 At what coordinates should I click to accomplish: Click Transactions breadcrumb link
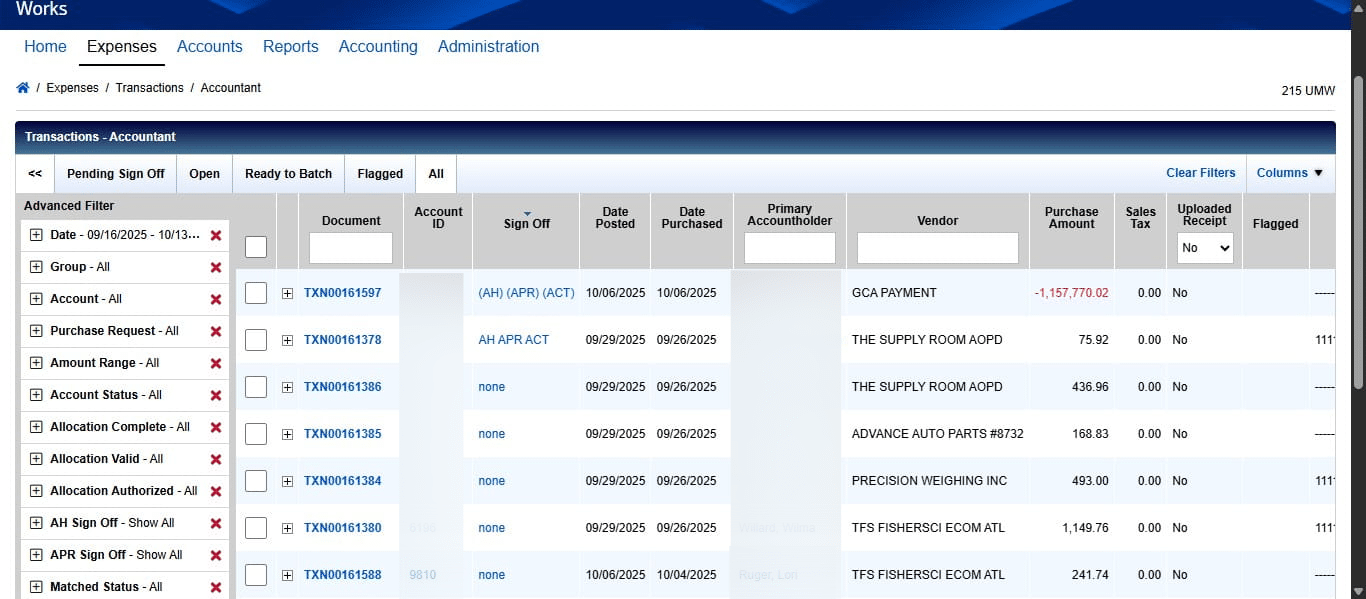pyautogui.click(x=149, y=88)
